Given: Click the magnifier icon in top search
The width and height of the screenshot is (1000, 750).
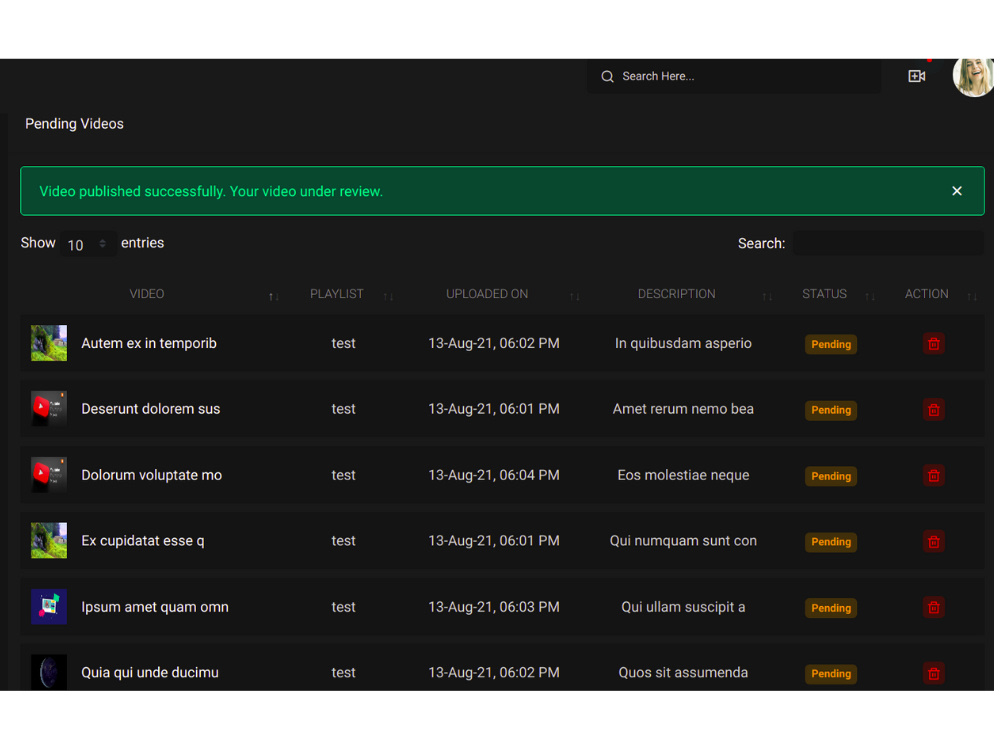Looking at the screenshot, I should pyautogui.click(x=607, y=77).
